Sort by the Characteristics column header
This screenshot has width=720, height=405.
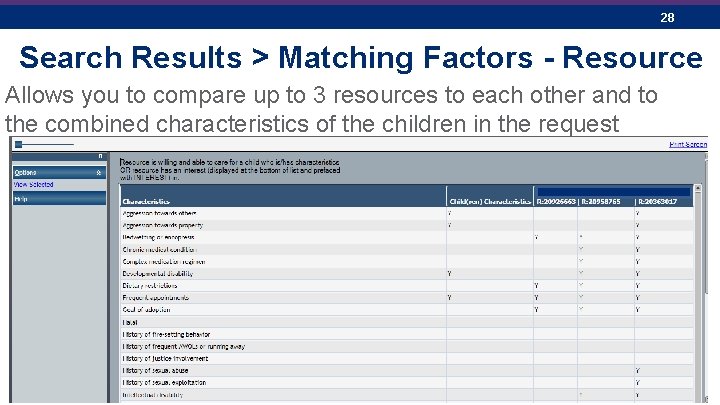coord(146,201)
